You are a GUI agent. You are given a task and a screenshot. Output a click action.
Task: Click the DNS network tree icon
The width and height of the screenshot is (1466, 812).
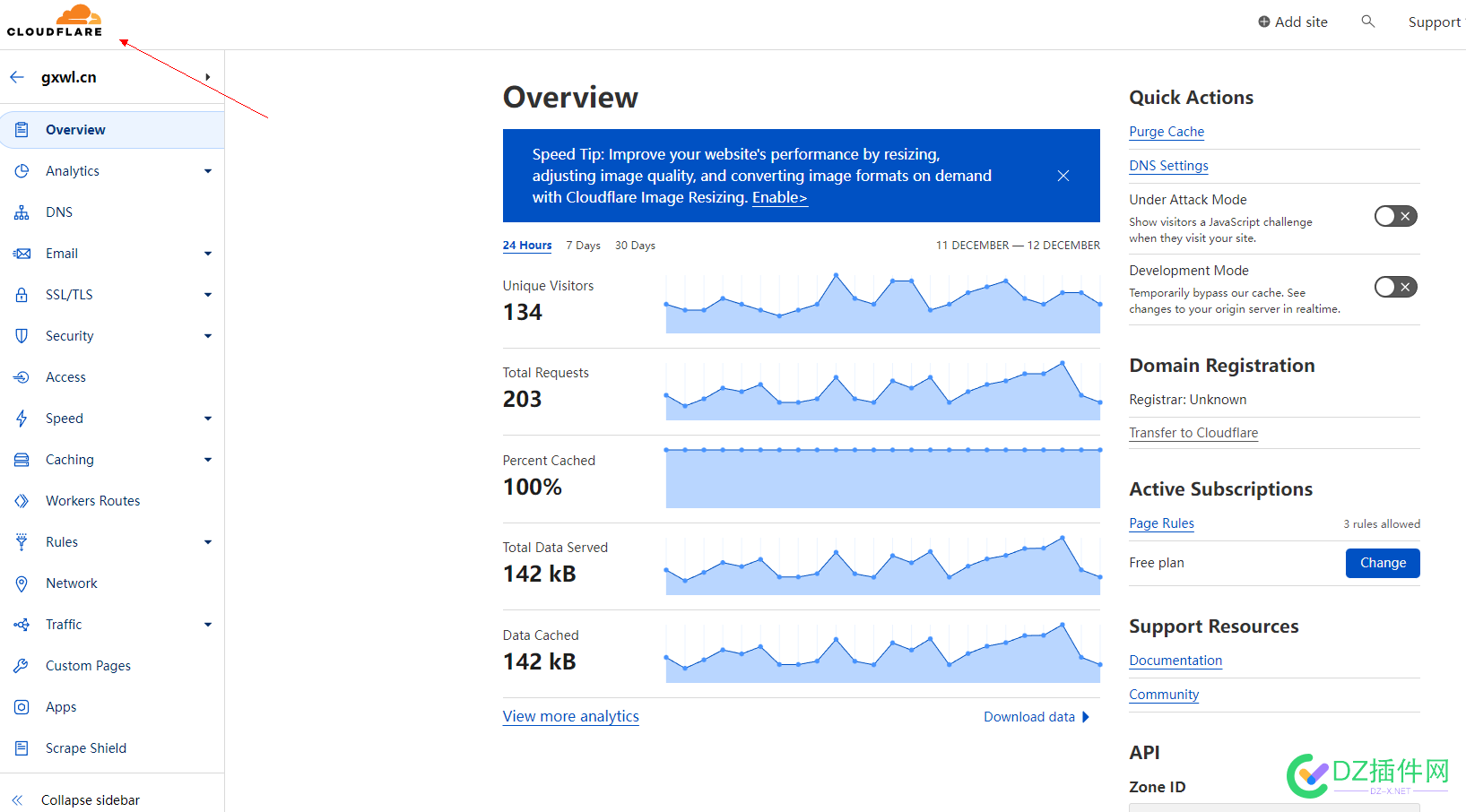(22, 212)
